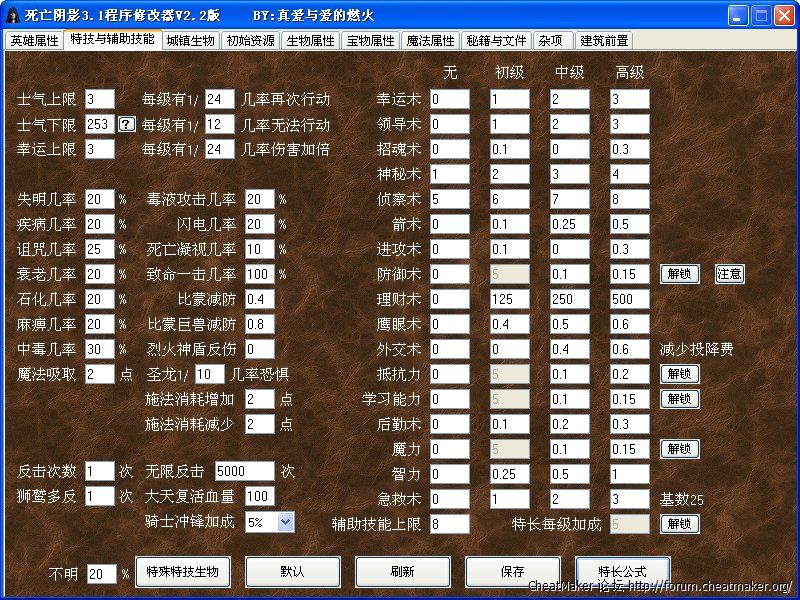Go to the 初始资源 tab
The width and height of the screenshot is (800, 600).
point(250,41)
